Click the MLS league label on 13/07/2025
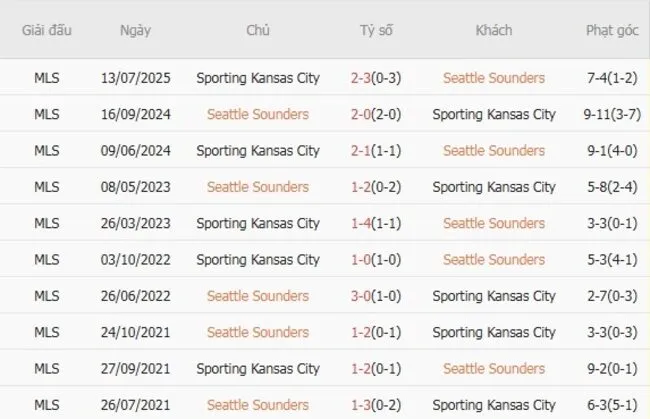 pyautogui.click(x=46, y=78)
